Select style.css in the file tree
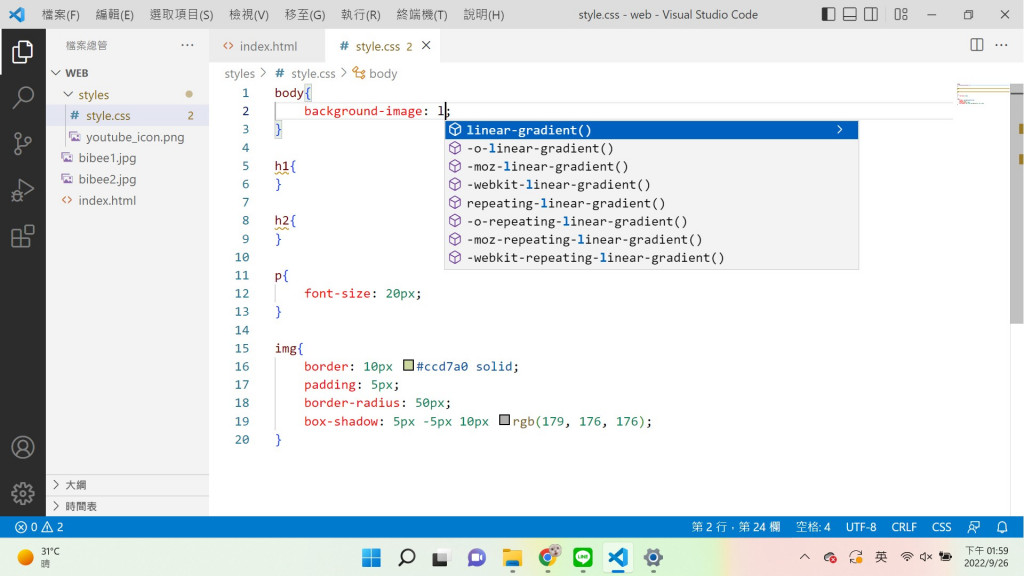This screenshot has width=1024, height=576. point(127,116)
